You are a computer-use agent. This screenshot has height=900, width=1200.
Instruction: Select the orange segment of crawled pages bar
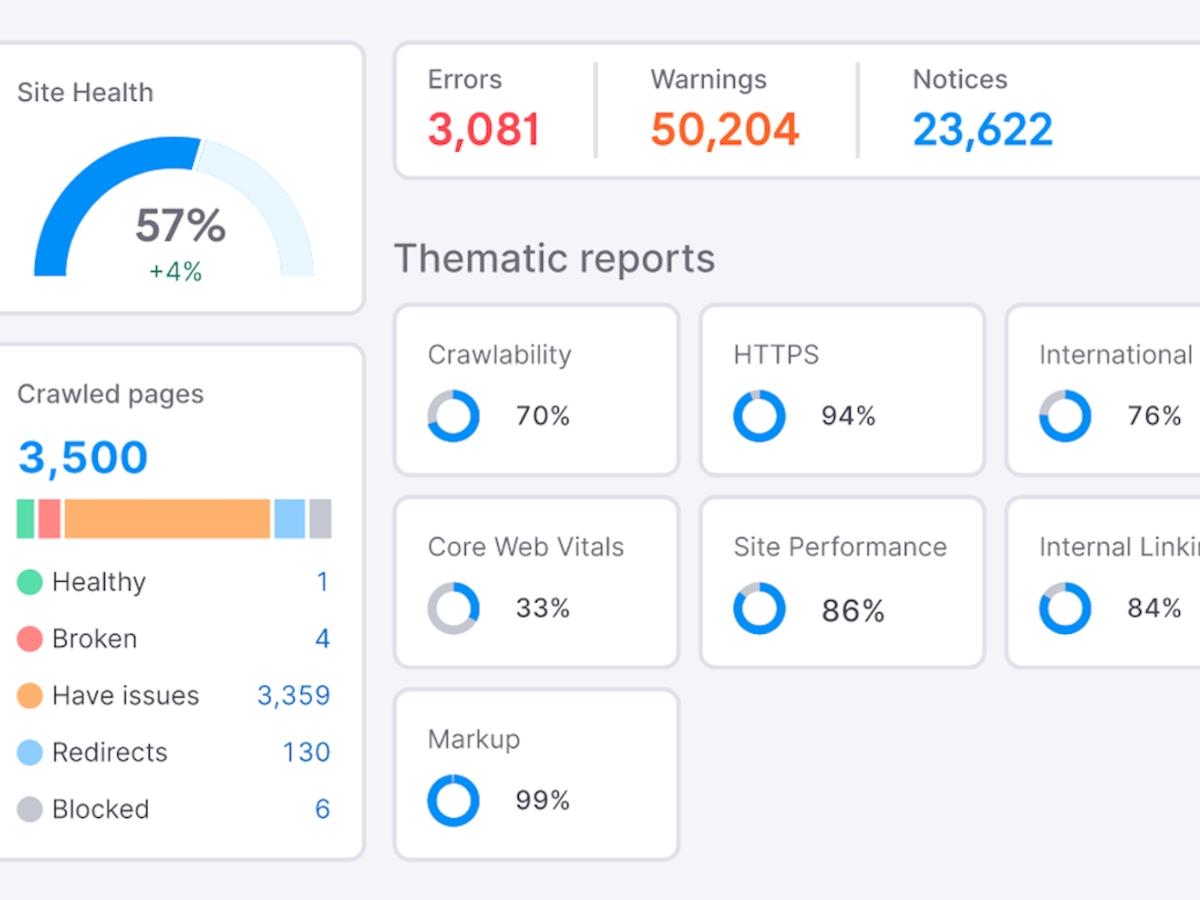(167, 519)
